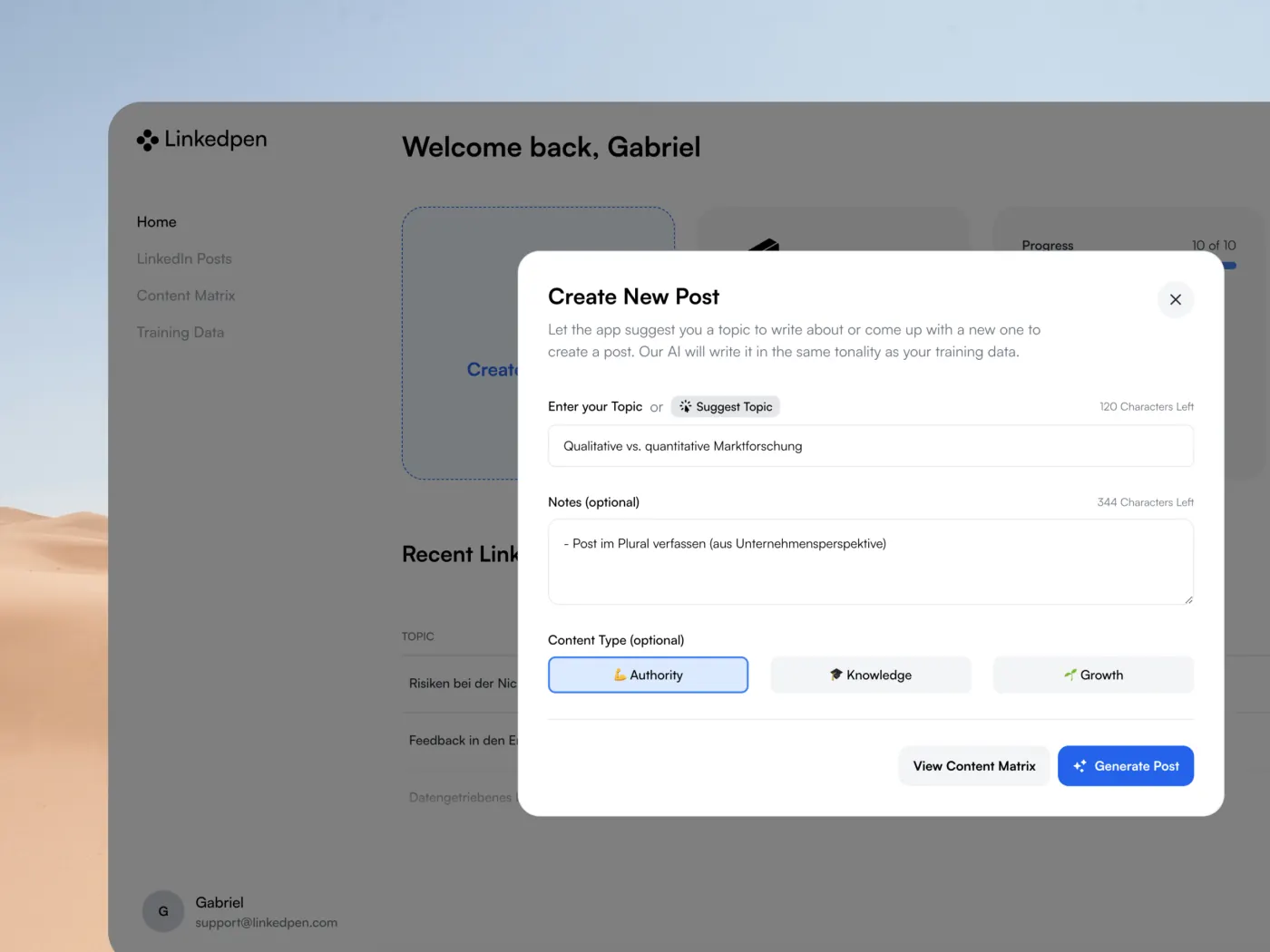Viewport: 1270px width, 952px height.
Task: Click the Progress bar on the card
Action: 1230,266
